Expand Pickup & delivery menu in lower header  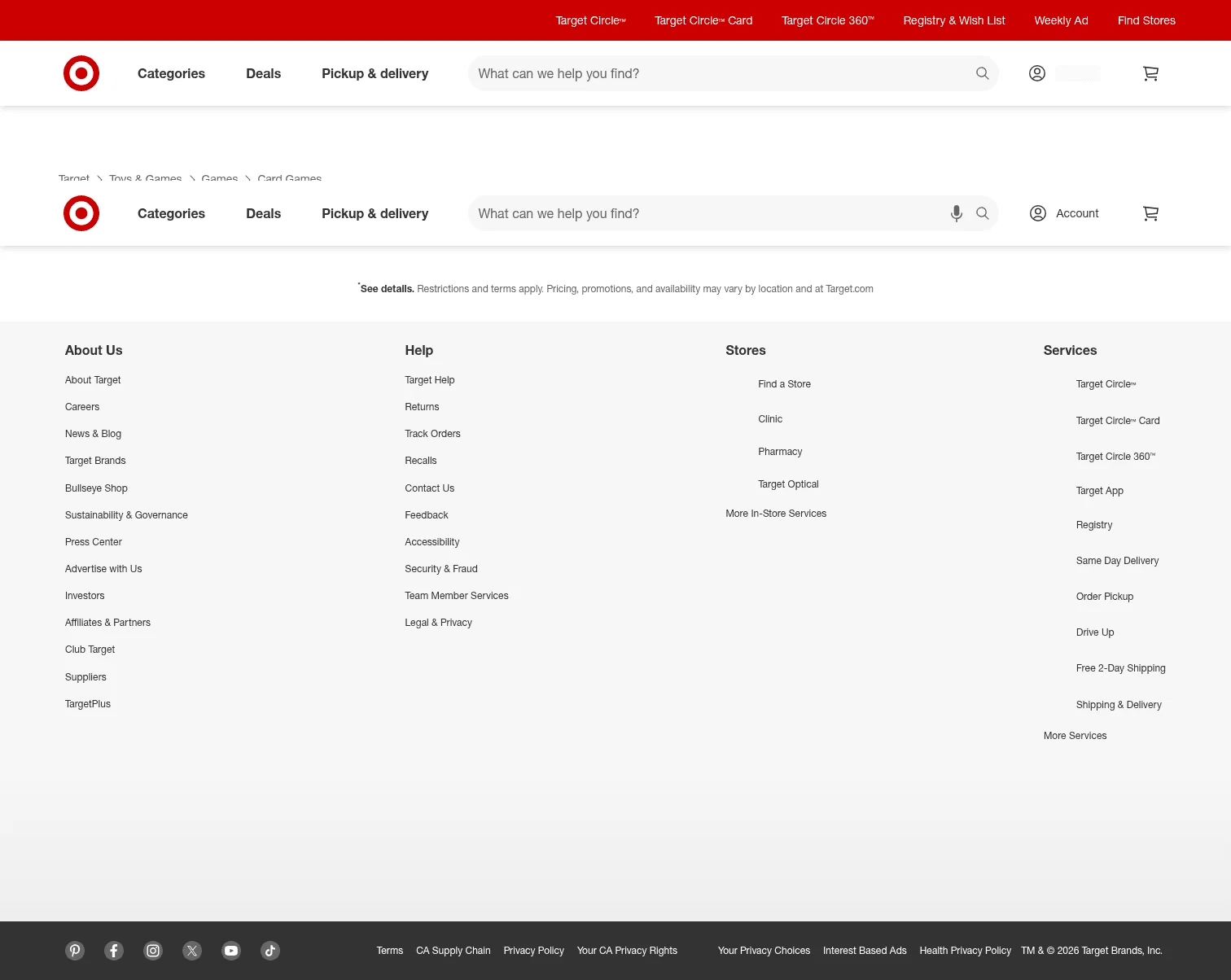(375, 213)
